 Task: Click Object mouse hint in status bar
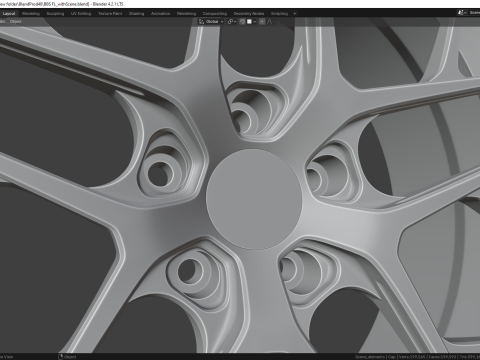coord(70,357)
